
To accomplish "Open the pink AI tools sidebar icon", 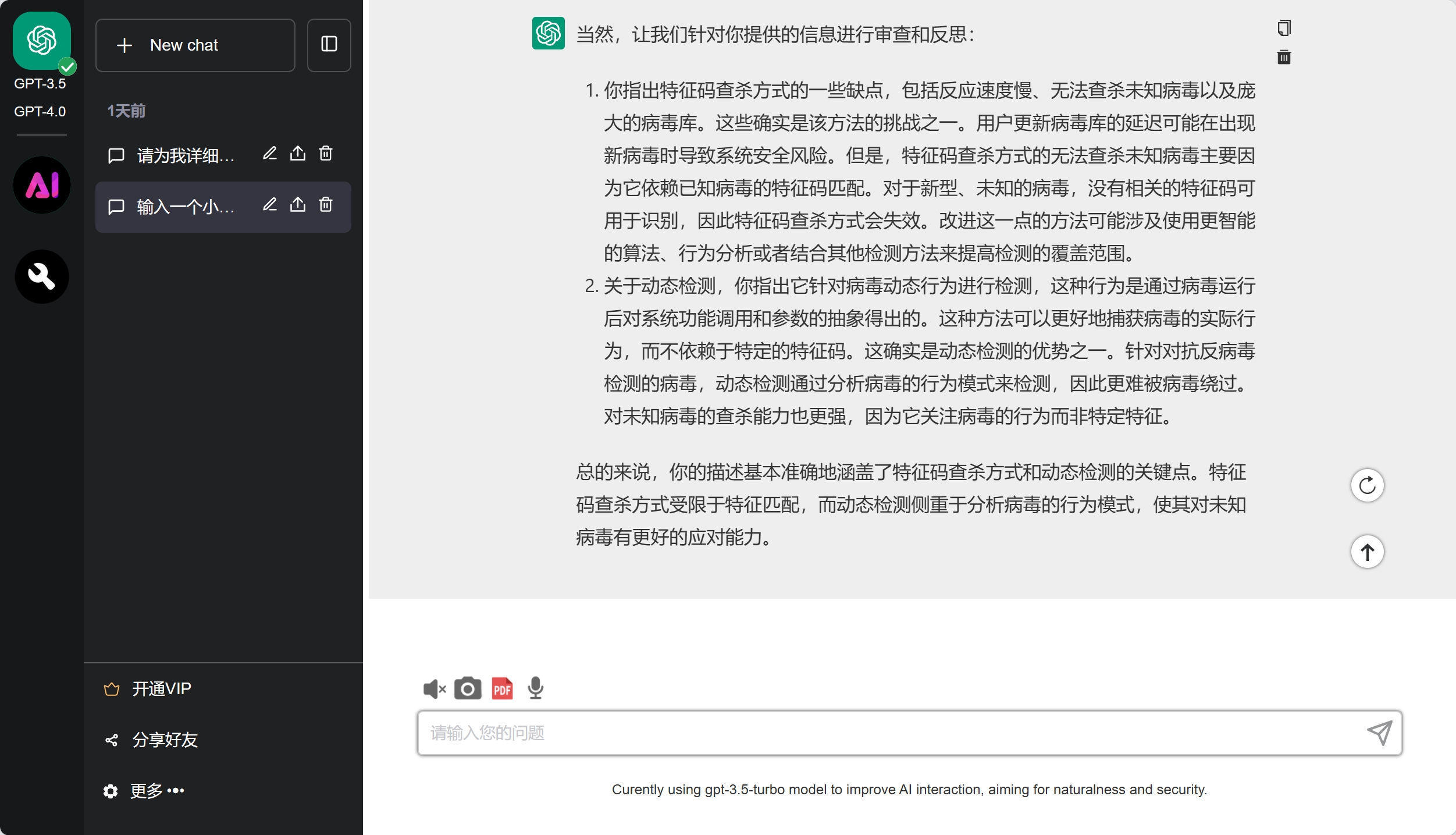I will (42, 185).
